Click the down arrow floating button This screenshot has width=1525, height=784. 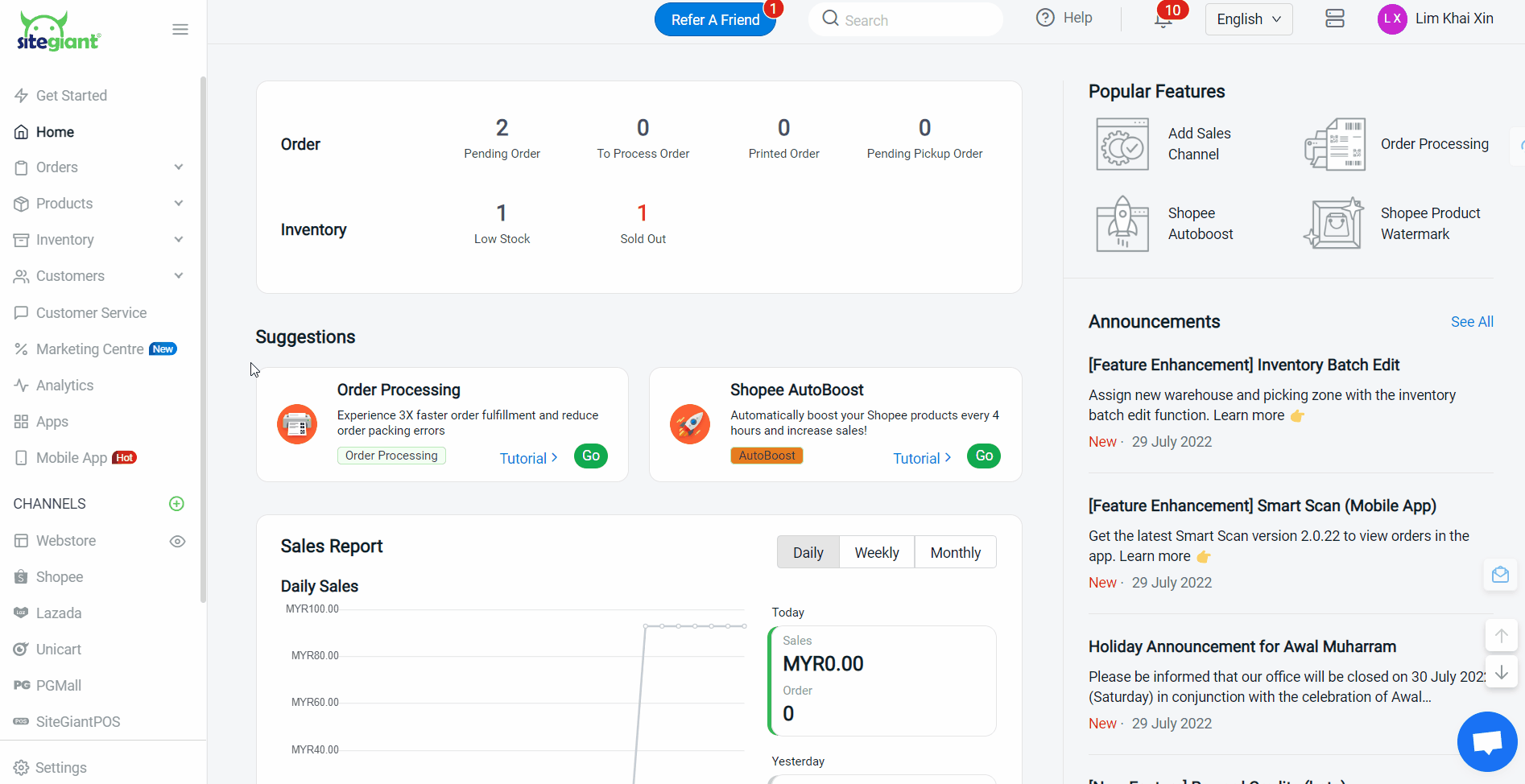(x=1502, y=672)
